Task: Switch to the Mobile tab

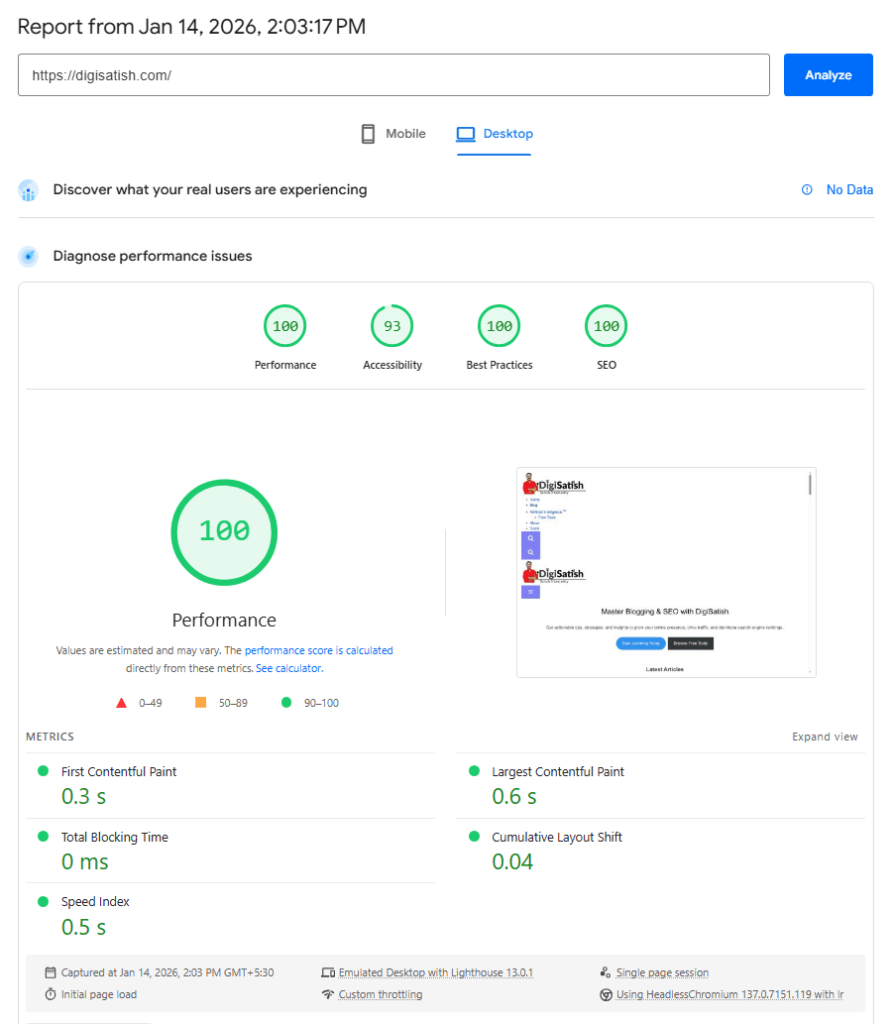Action: (393, 134)
